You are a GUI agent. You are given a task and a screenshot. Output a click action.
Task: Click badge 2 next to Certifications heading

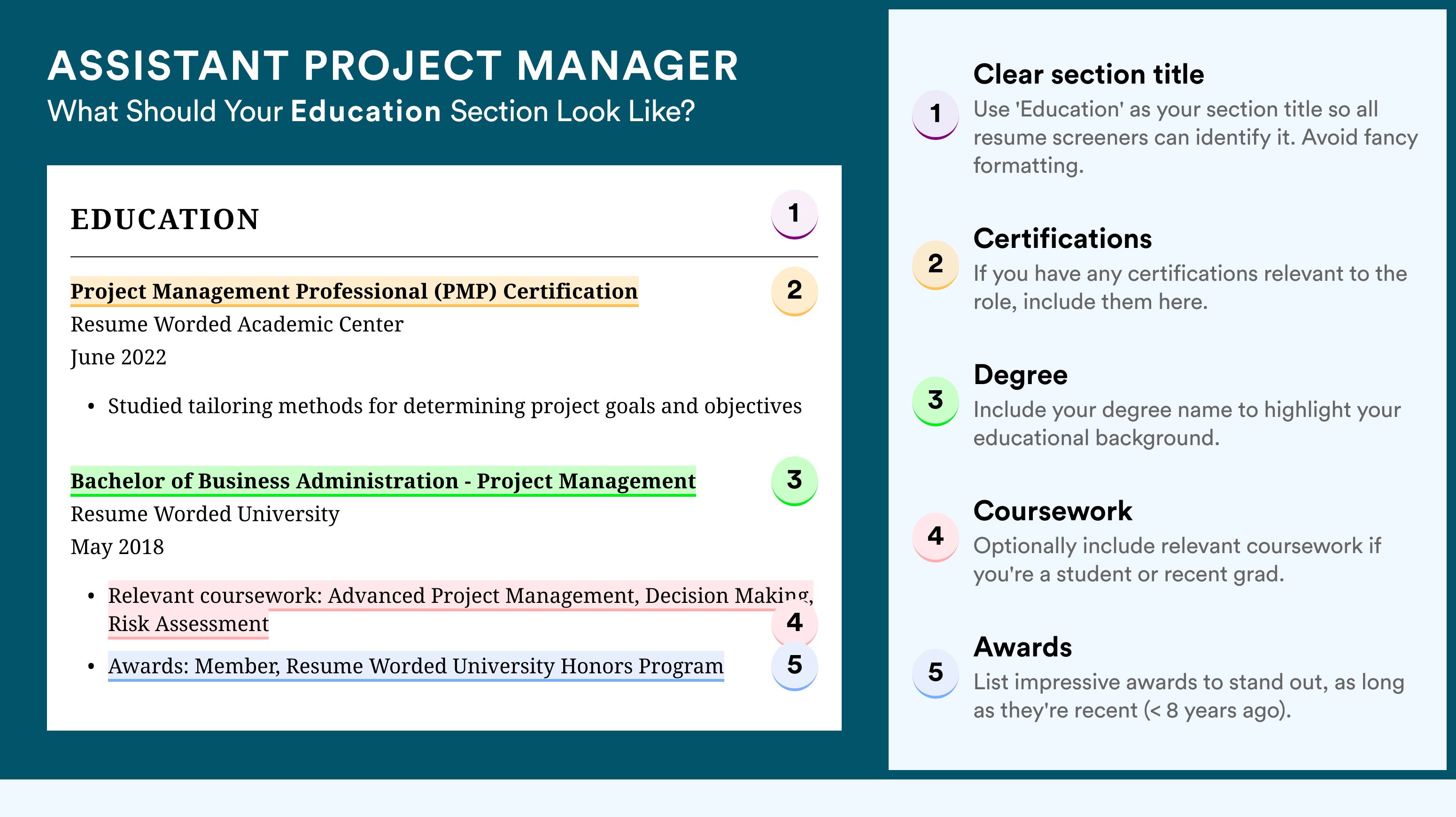[x=936, y=265]
